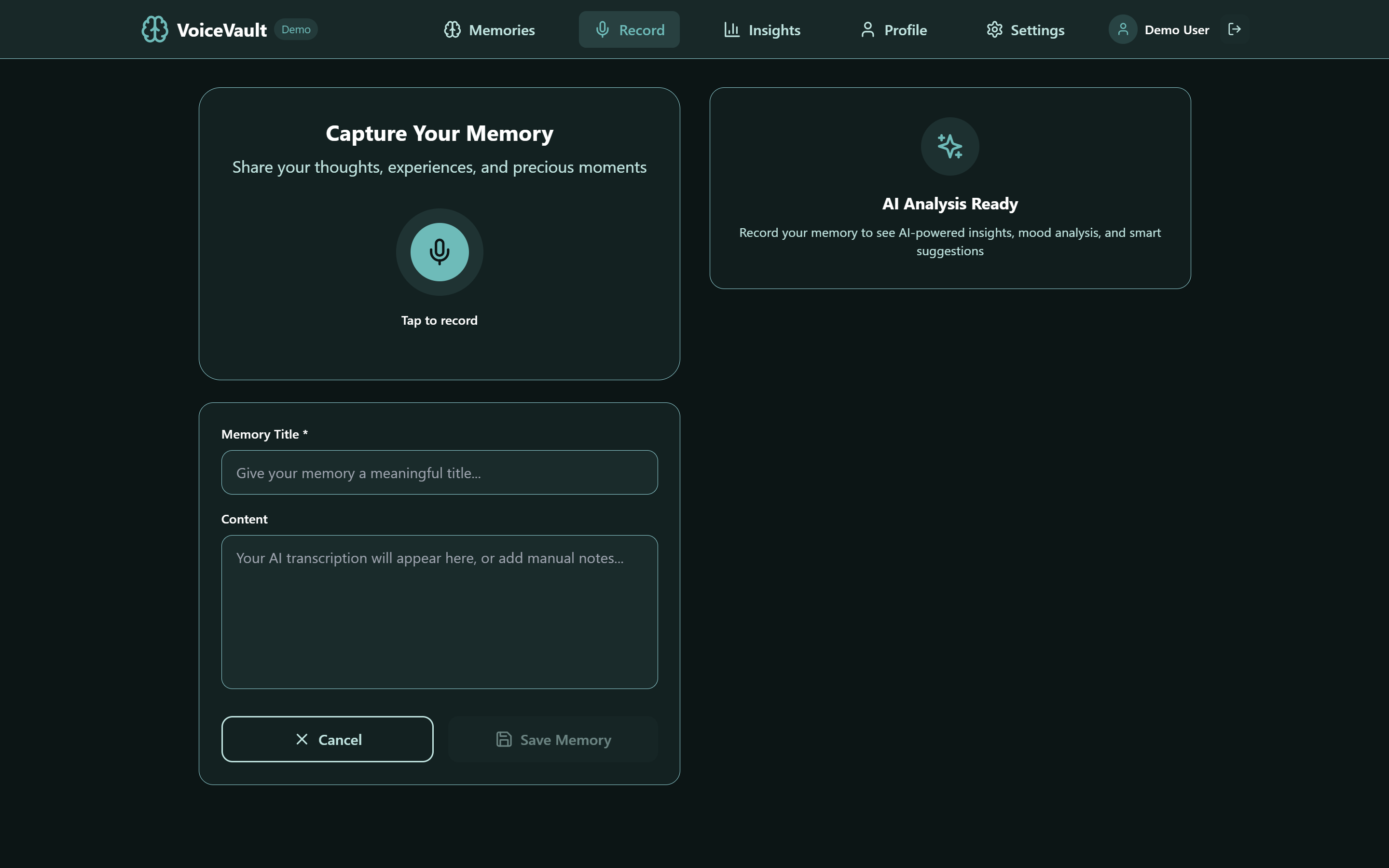This screenshot has height=868, width=1389.
Task: Click the Settings gear icon
Action: pyautogui.click(x=994, y=30)
